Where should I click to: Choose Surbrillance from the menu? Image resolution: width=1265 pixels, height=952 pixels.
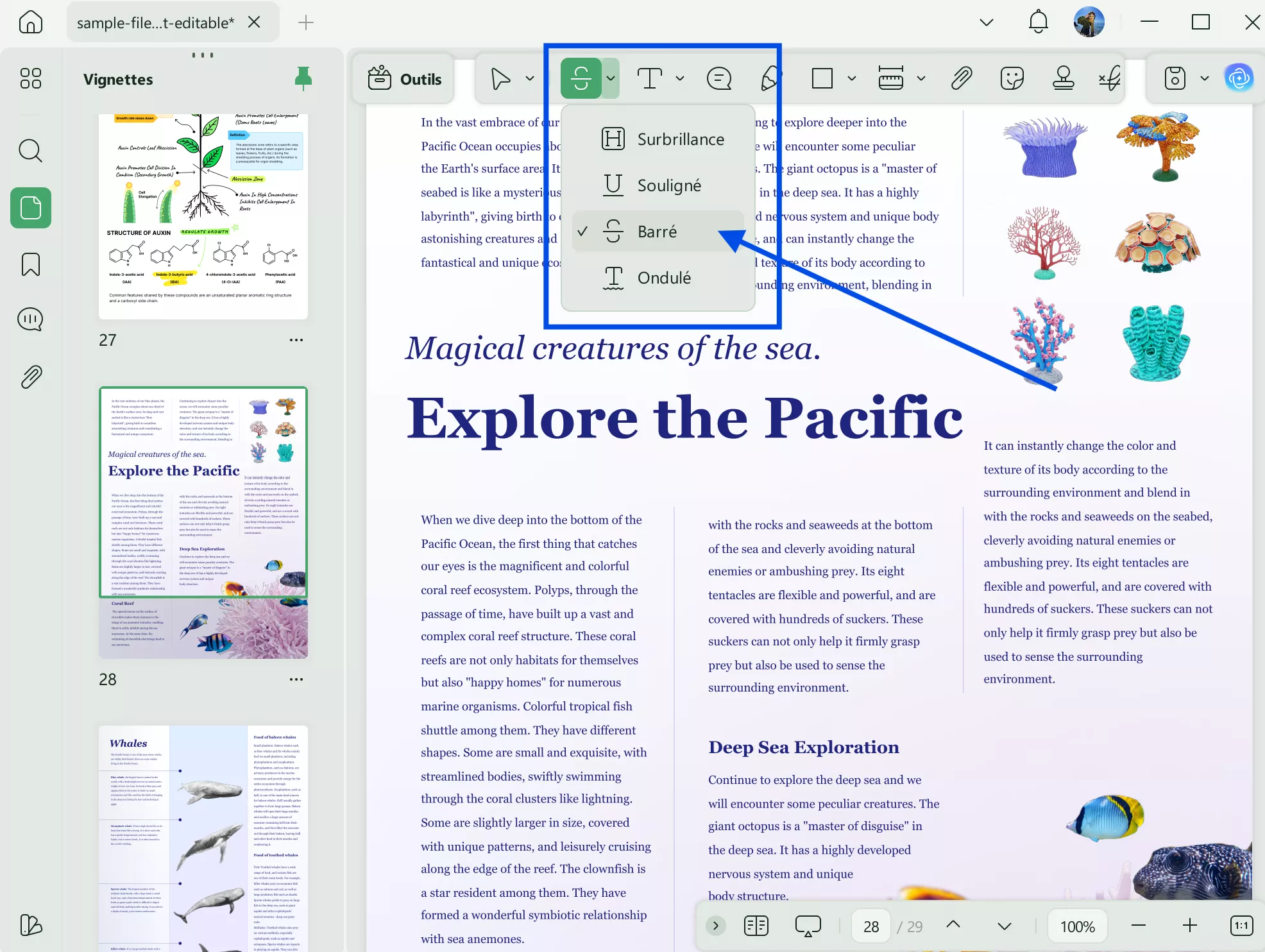(x=680, y=139)
